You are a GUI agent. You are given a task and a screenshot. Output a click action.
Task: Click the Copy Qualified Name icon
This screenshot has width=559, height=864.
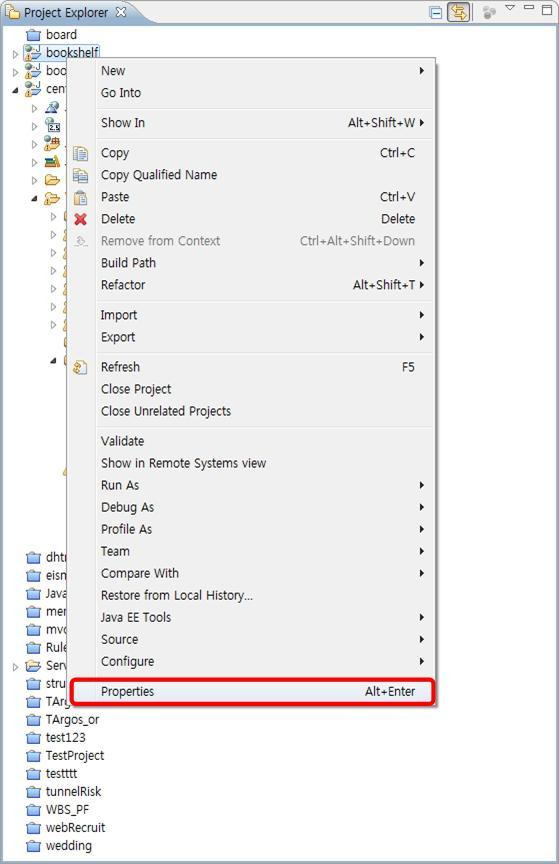coord(80,175)
